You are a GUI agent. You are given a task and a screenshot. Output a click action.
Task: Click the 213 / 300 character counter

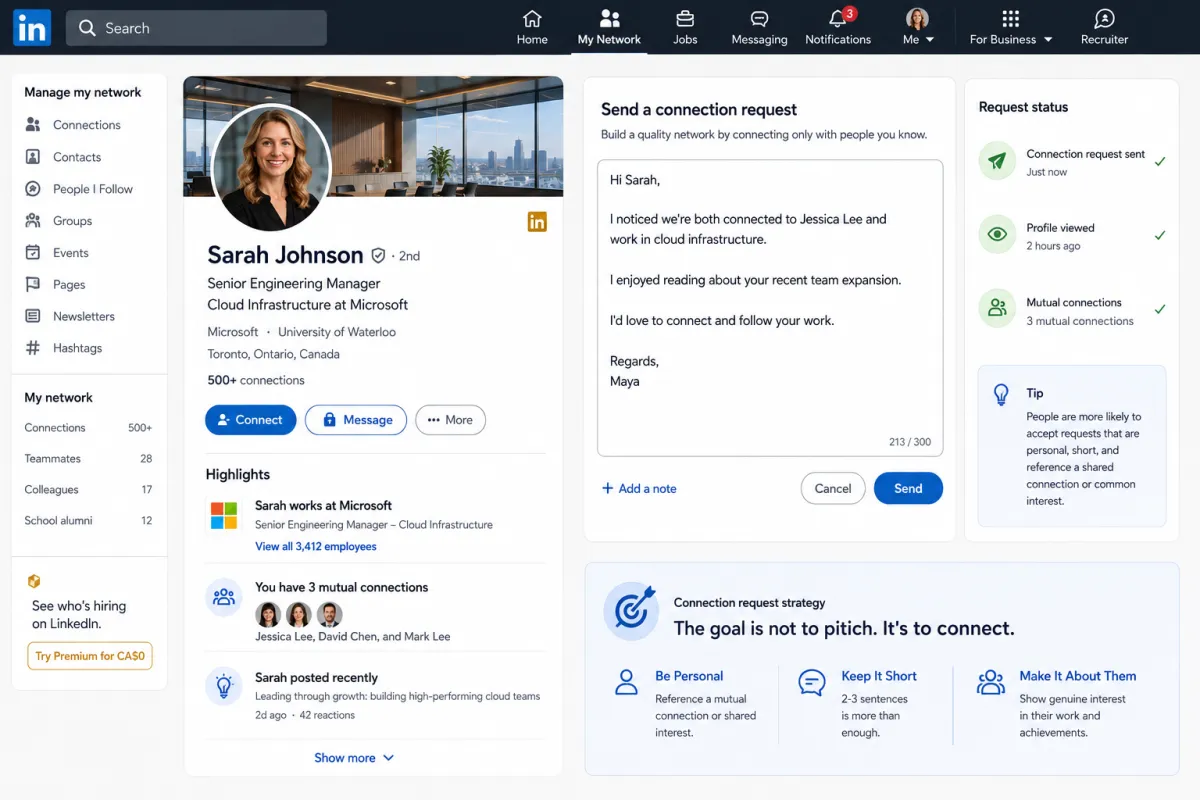click(x=910, y=442)
